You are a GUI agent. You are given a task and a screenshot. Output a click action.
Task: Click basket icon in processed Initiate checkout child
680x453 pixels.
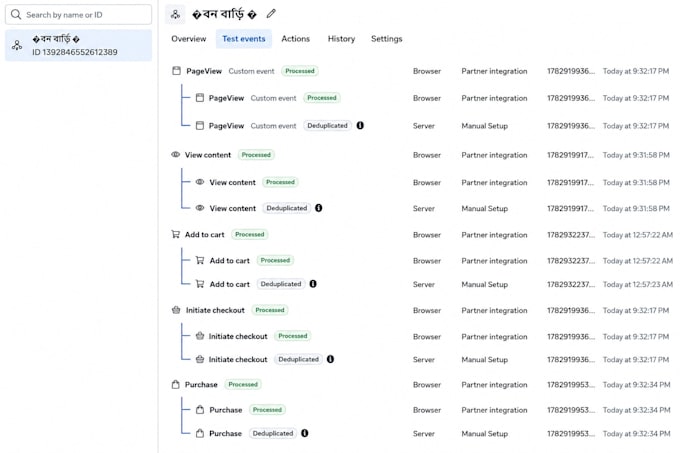click(x=199, y=336)
